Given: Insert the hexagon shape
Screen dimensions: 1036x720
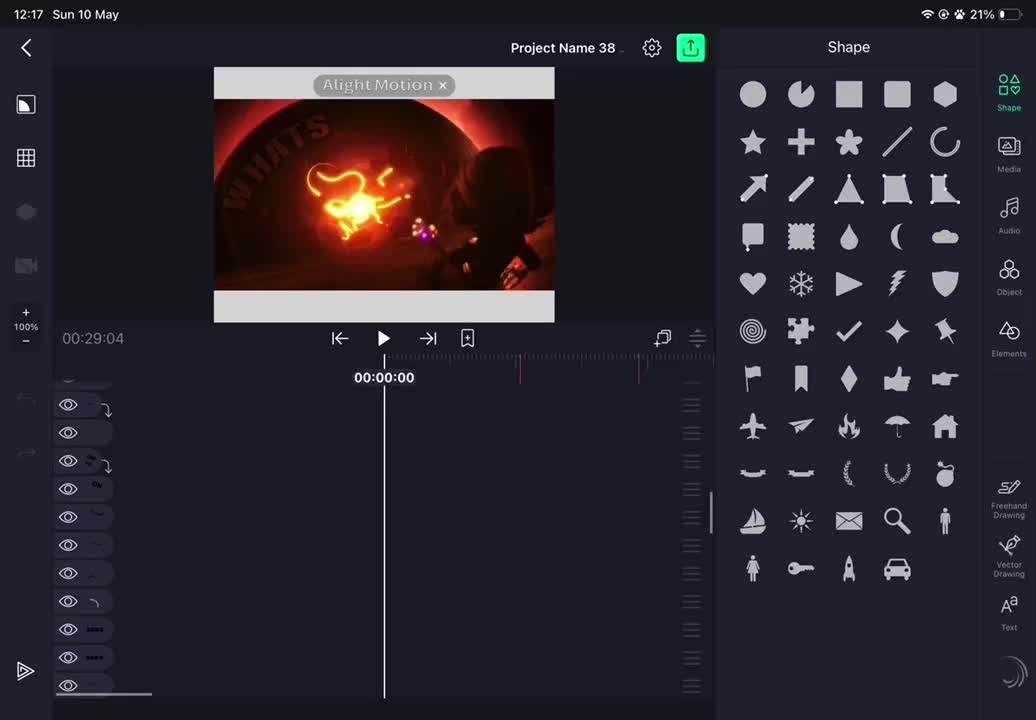Looking at the screenshot, I should click(x=945, y=94).
